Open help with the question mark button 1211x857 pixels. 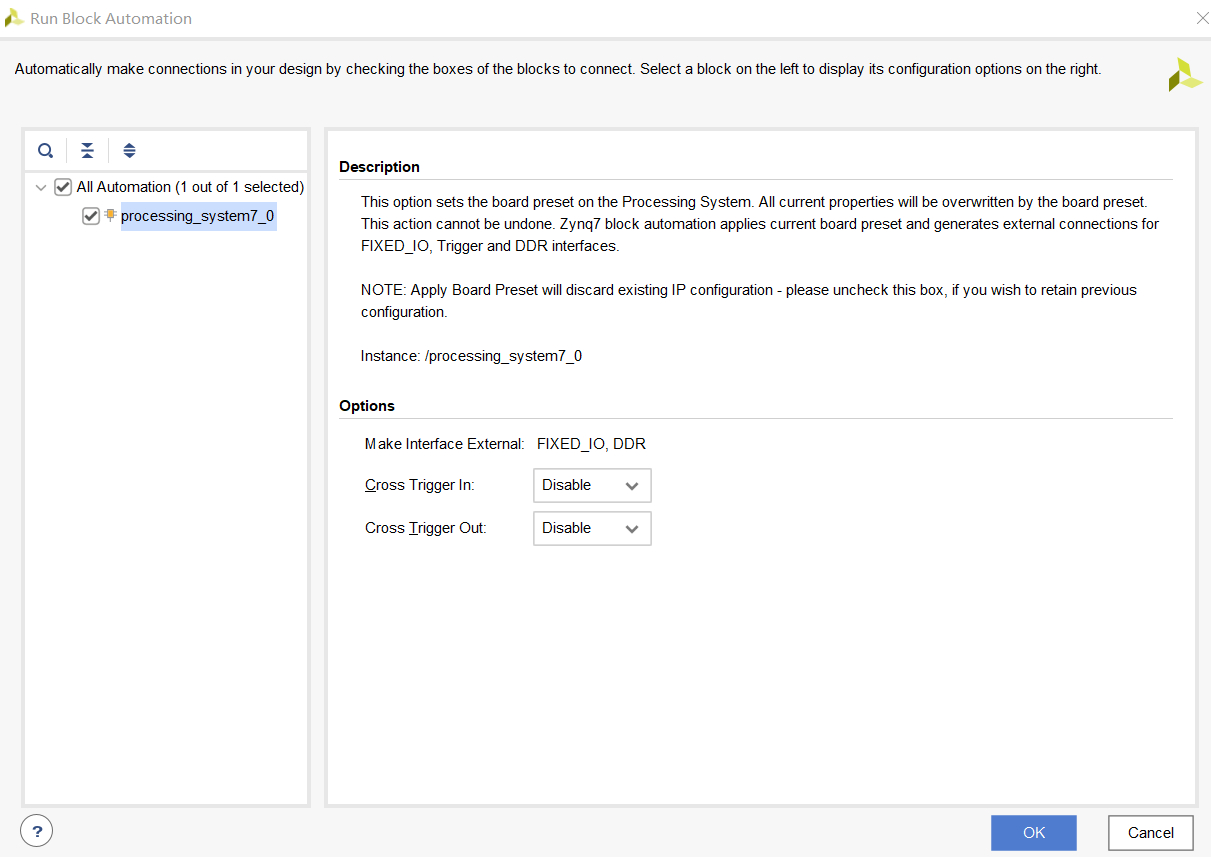tap(36, 830)
